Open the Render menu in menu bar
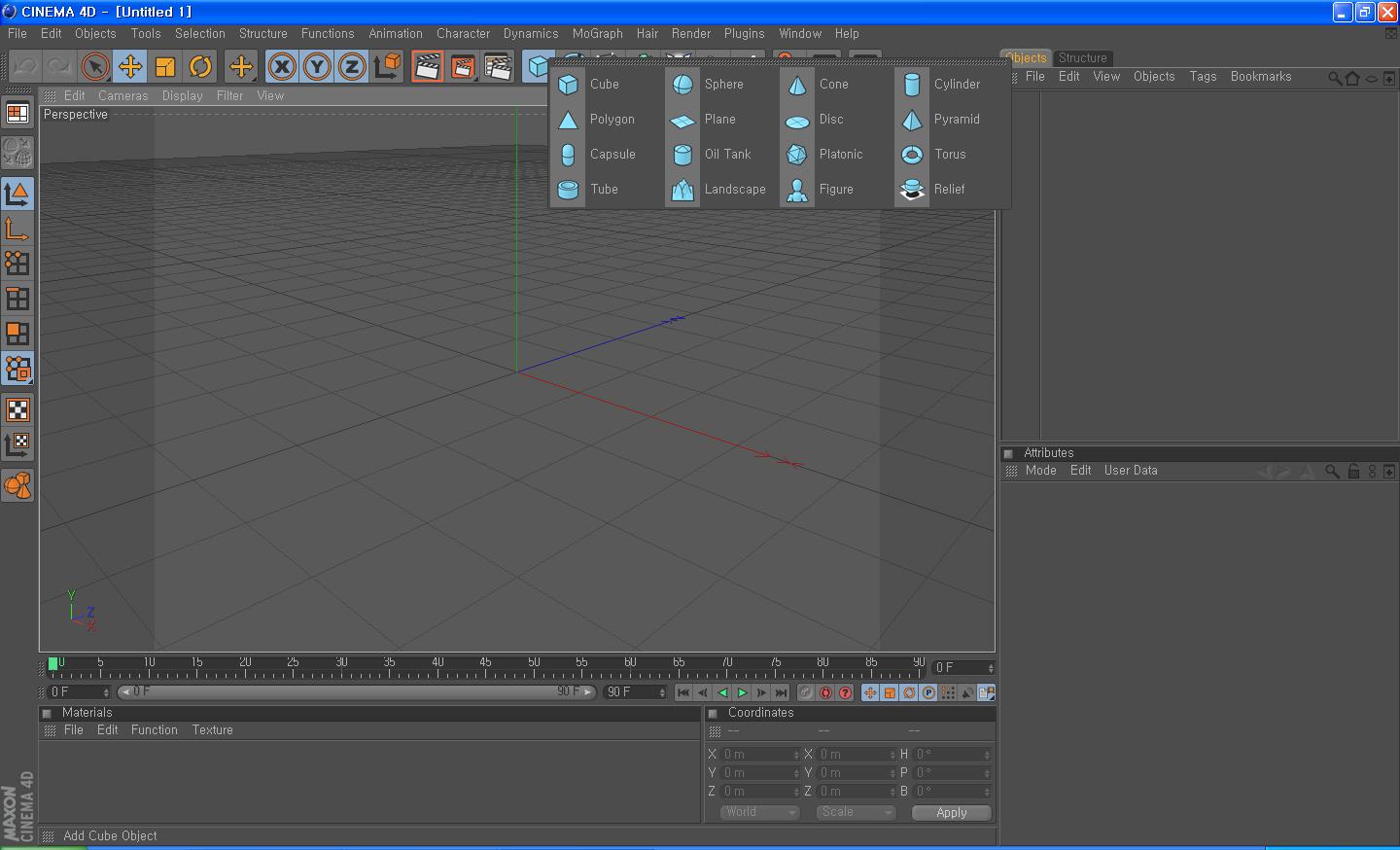 tap(690, 33)
